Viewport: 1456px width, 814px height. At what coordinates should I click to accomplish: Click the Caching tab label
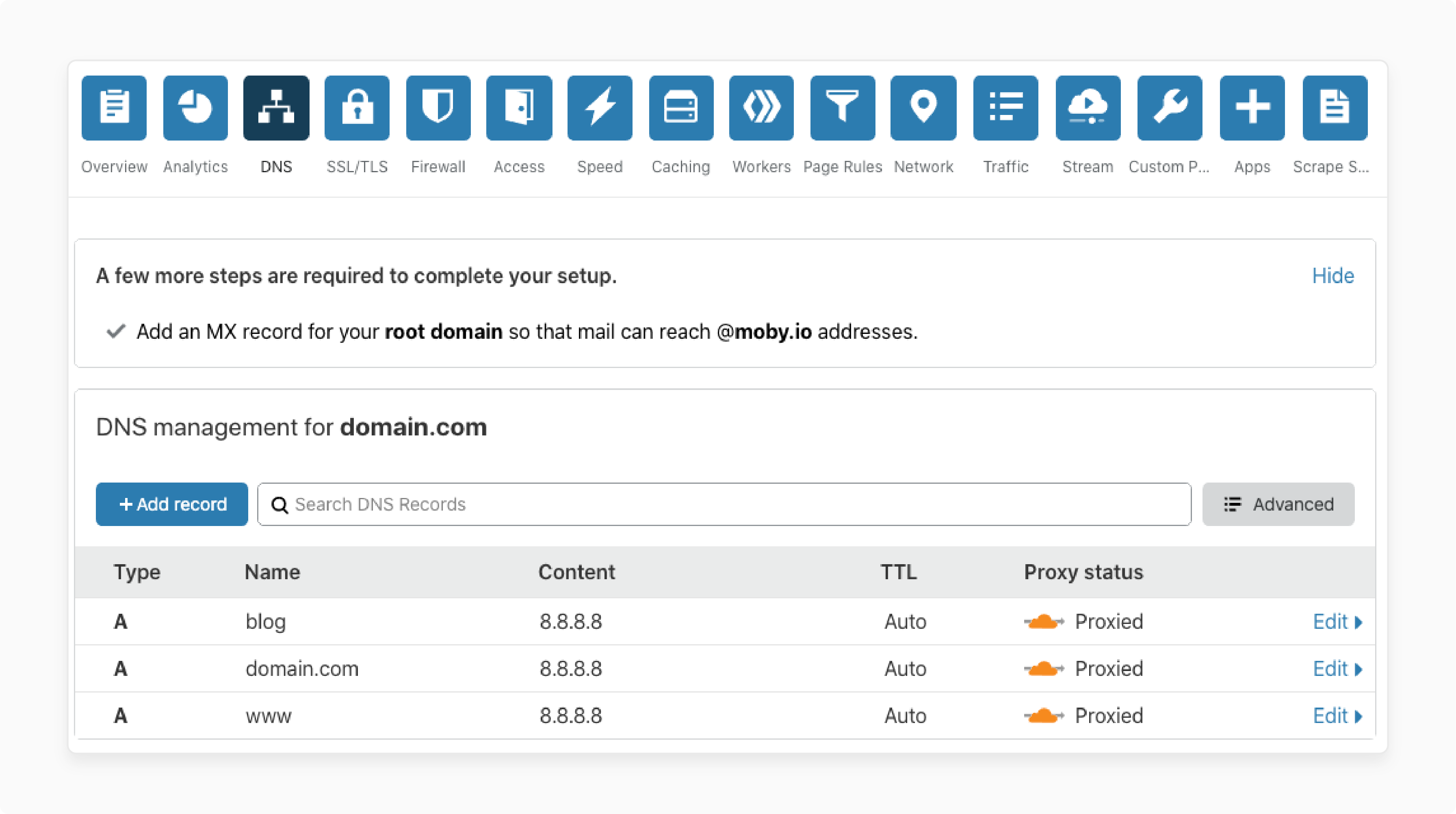click(x=681, y=167)
